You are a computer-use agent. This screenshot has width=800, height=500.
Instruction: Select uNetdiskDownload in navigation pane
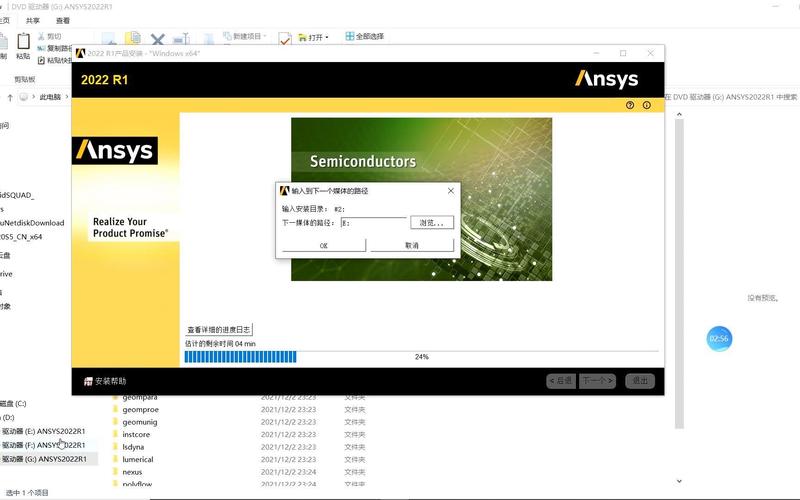(x=32, y=223)
